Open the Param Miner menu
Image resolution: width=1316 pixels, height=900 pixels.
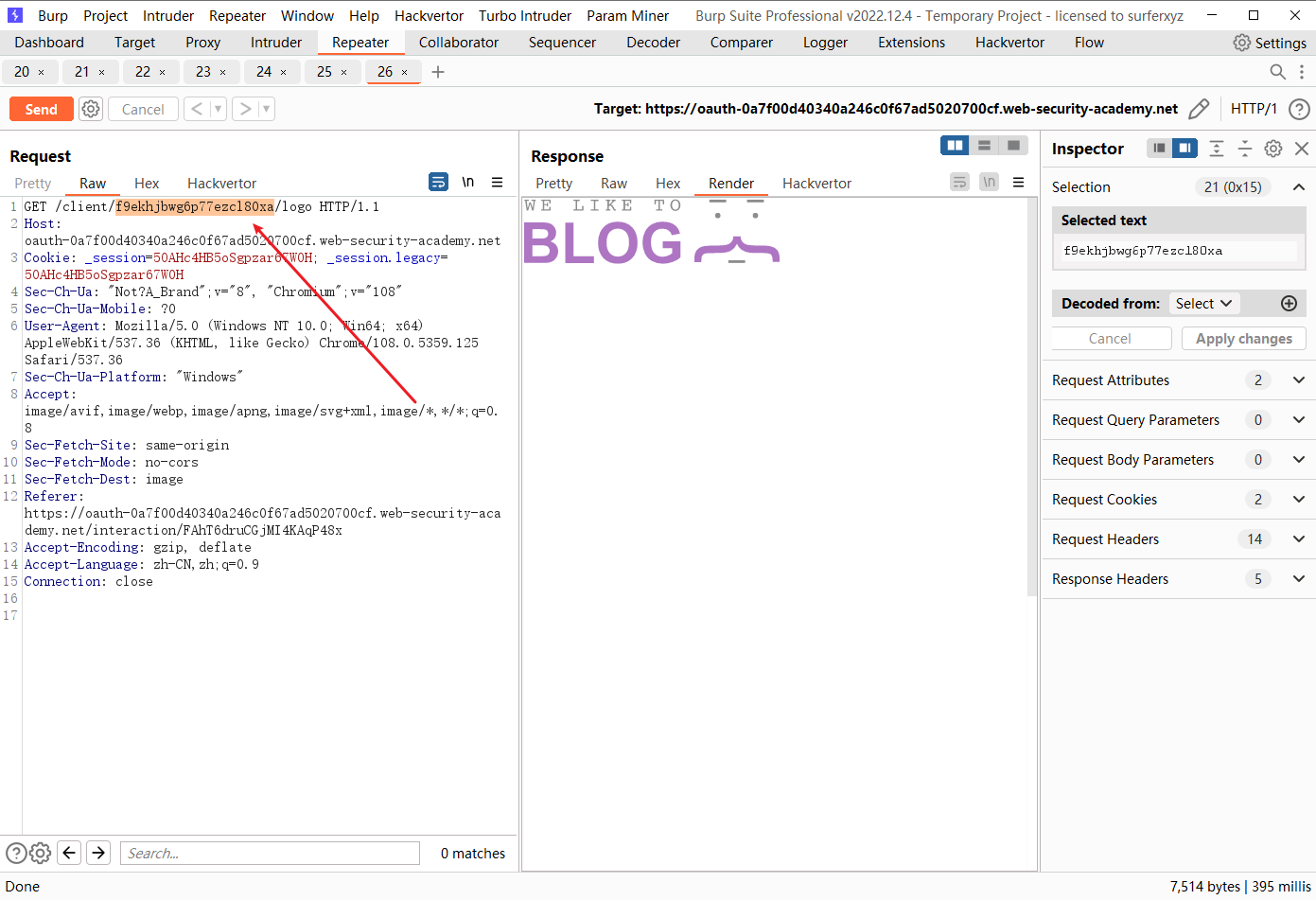[x=627, y=15]
